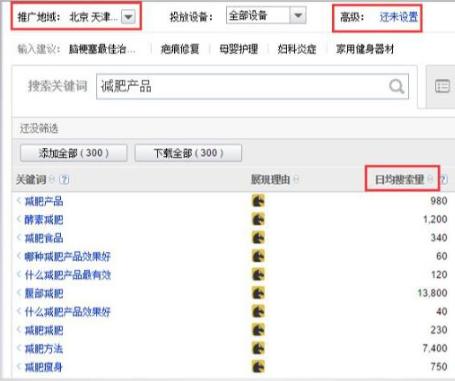Click the sort icon next to 展现理由
Screen dimensions: 455x381
point(296,180)
